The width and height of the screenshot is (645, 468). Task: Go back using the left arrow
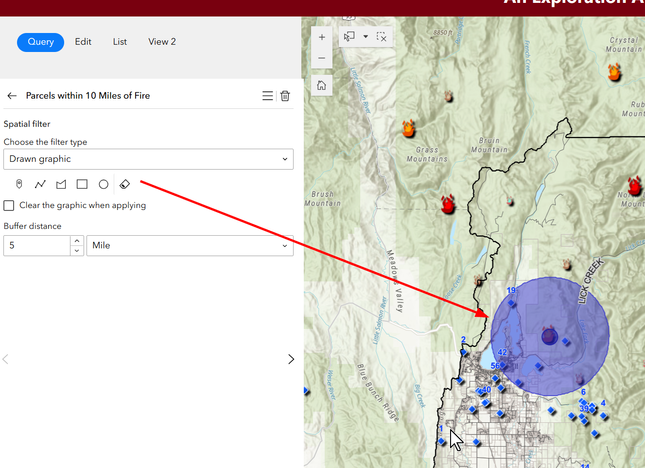pyautogui.click(x=12, y=96)
